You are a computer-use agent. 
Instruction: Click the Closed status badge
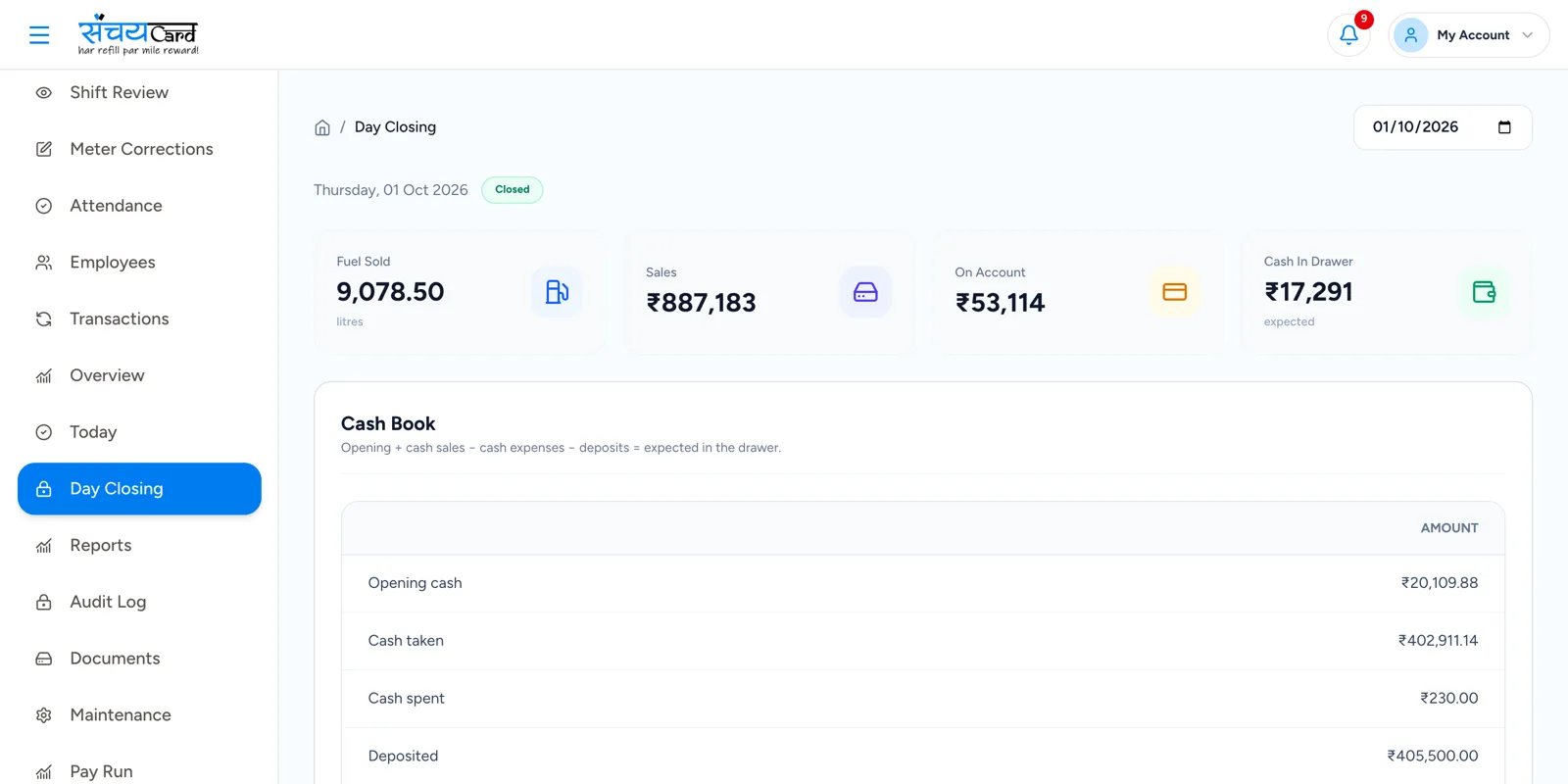512,190
